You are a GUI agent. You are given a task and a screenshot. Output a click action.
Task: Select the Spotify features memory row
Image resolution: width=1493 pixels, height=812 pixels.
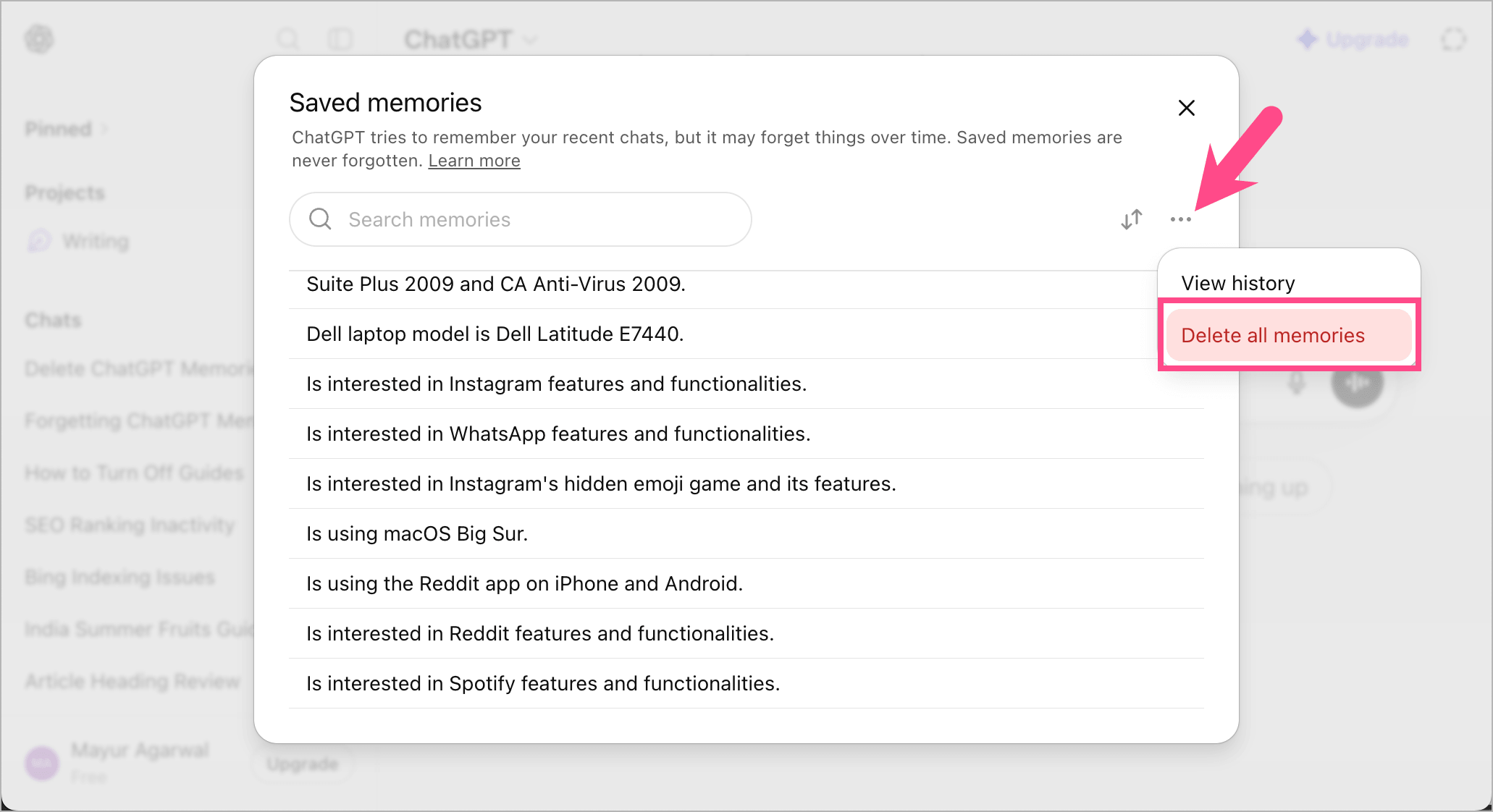point(746,683)
